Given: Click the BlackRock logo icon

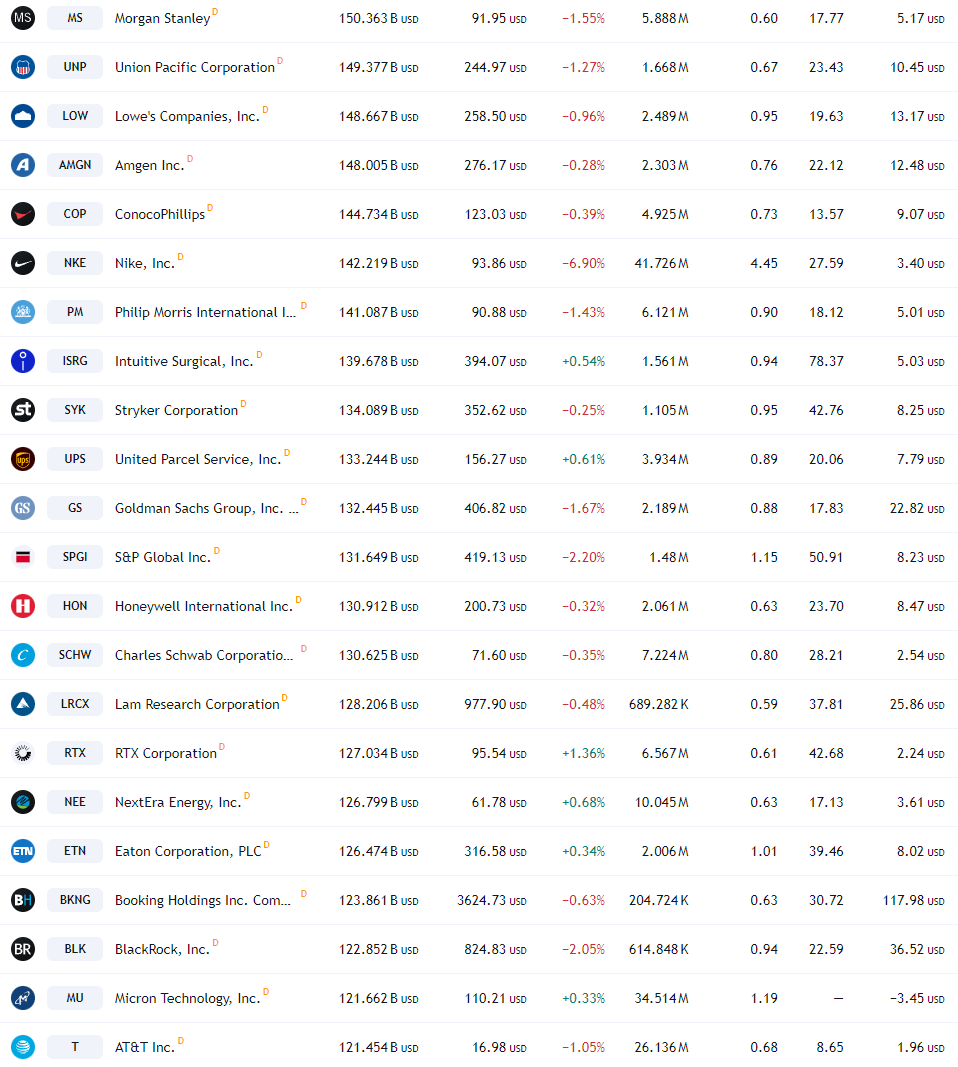Looking at the screenshot, I should [23, 949].
